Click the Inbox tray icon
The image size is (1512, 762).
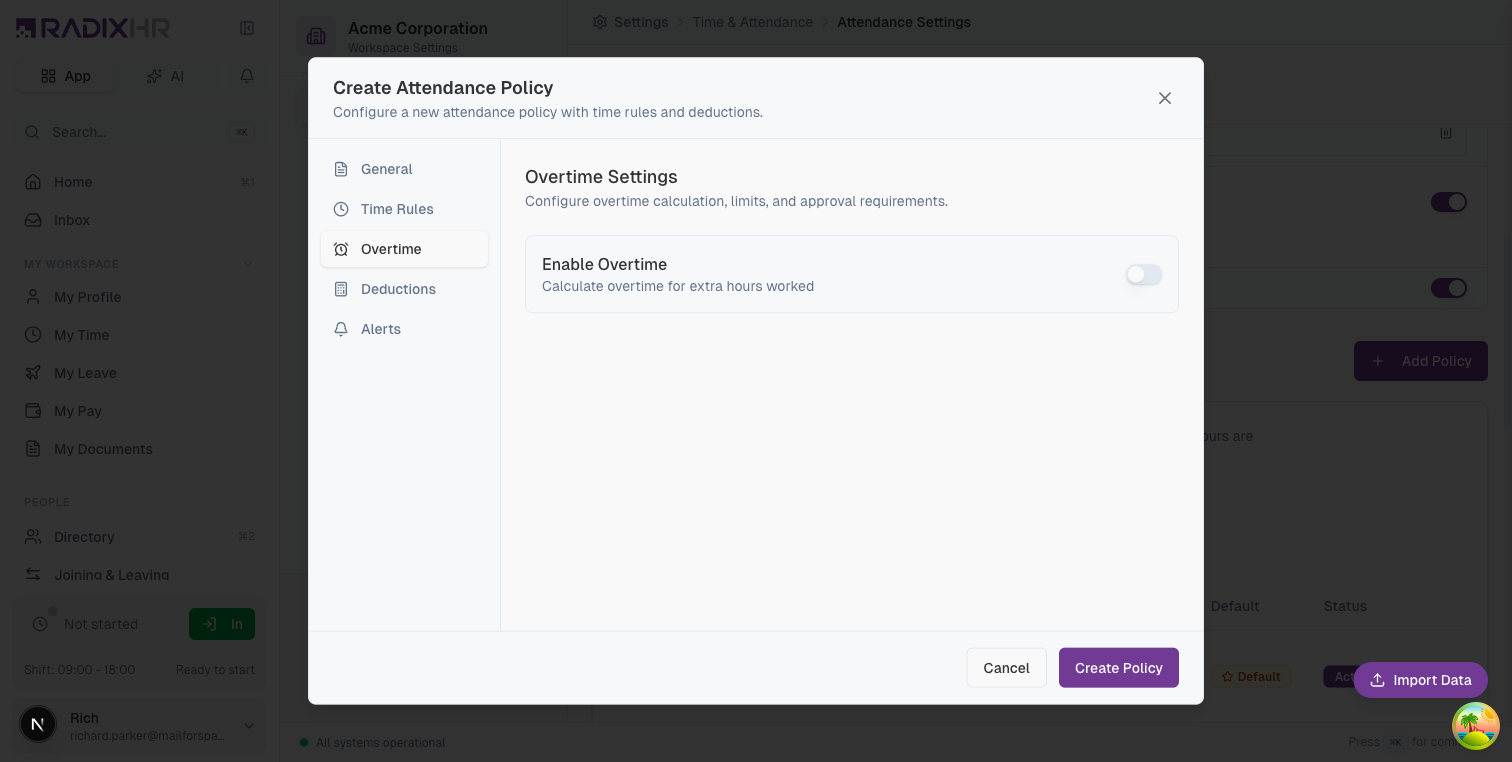[33, 220]
